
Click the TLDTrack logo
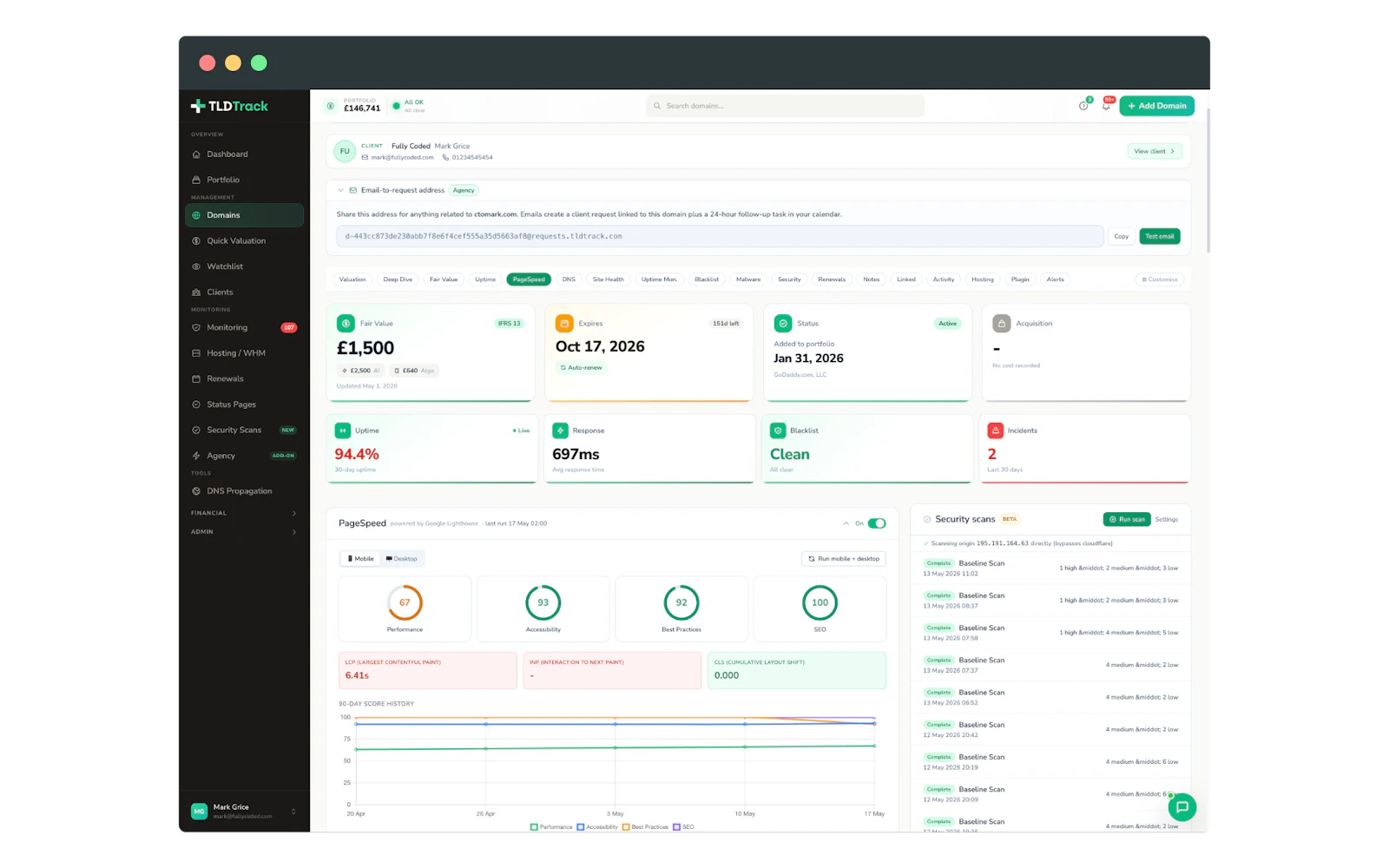point(229,106)
